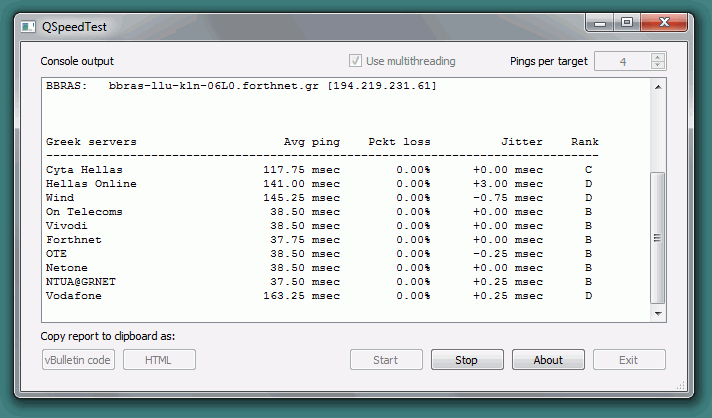This screenshot has height=418, width=712.
Task: Click the 141.00 msec ping value
Action: pyautogui.click(x=302, y=184)
